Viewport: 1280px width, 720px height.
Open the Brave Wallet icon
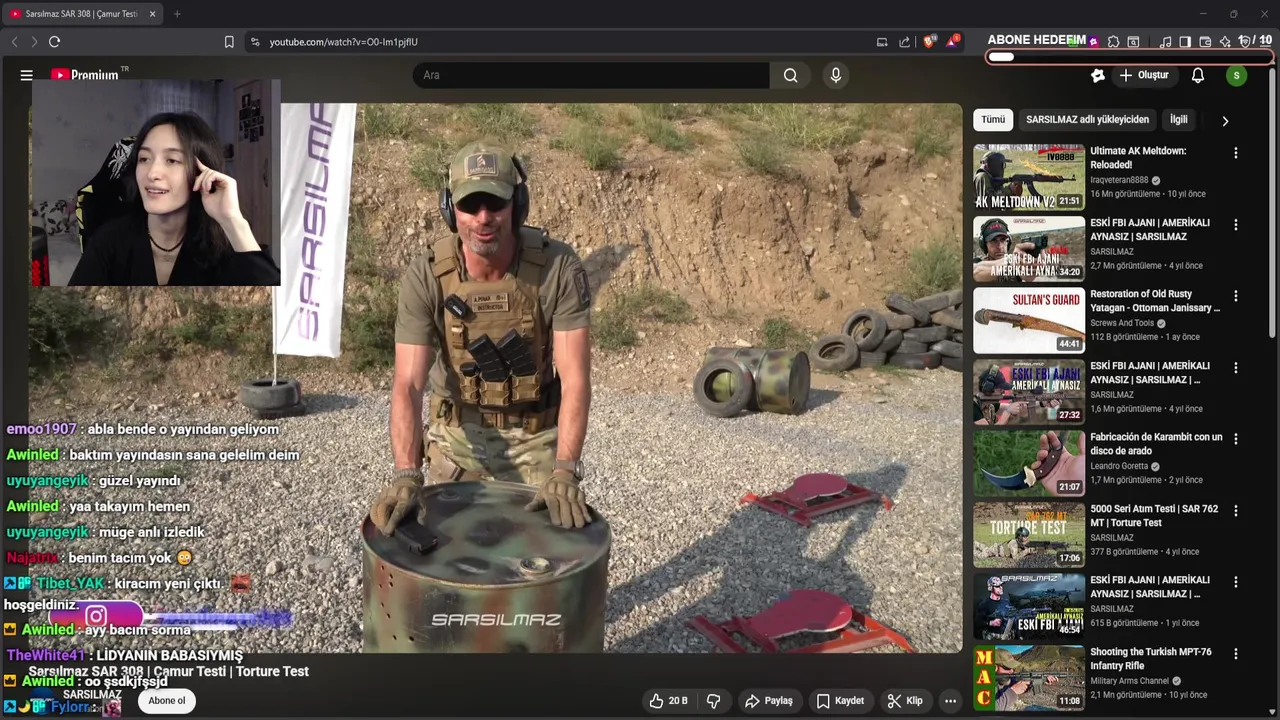click(1205, 42)
